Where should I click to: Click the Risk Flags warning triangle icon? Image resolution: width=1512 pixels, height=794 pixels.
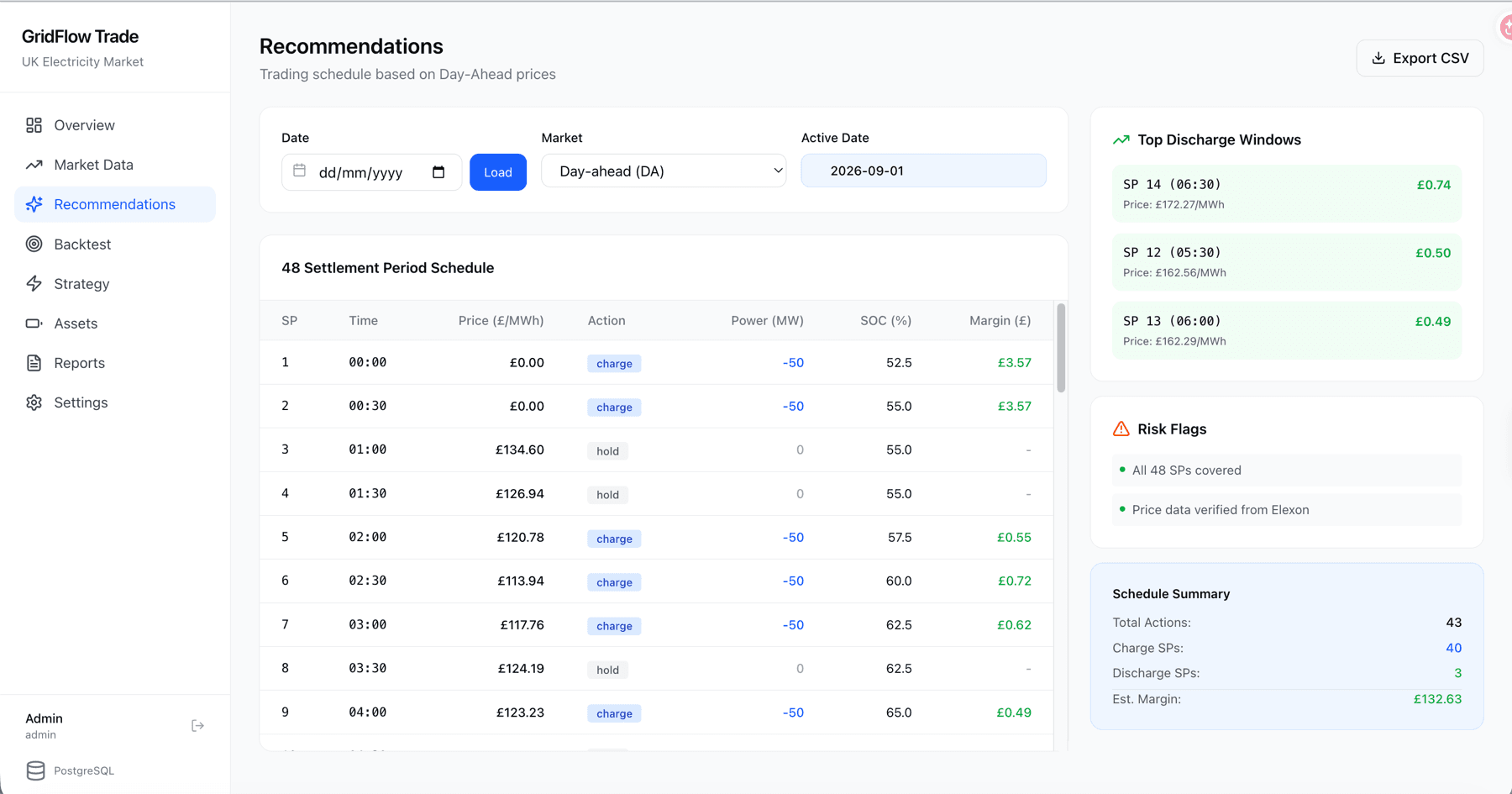(x=1121, y=429)
